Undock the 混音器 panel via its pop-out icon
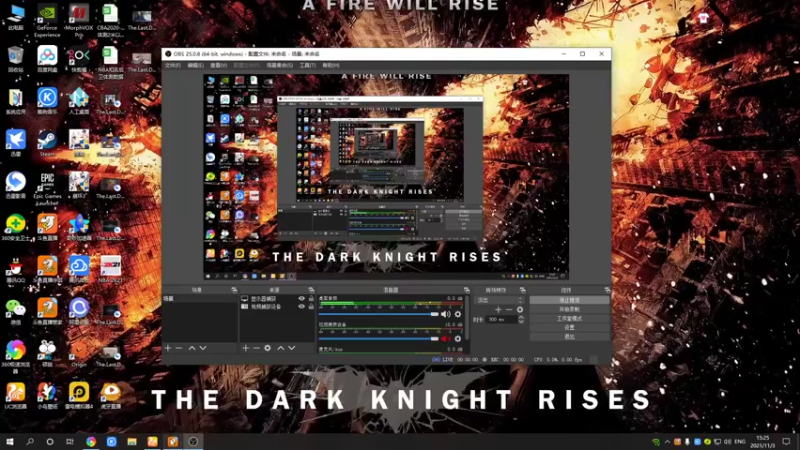The width and height of the screenshot is (800, 450). [x=466, y=290]
